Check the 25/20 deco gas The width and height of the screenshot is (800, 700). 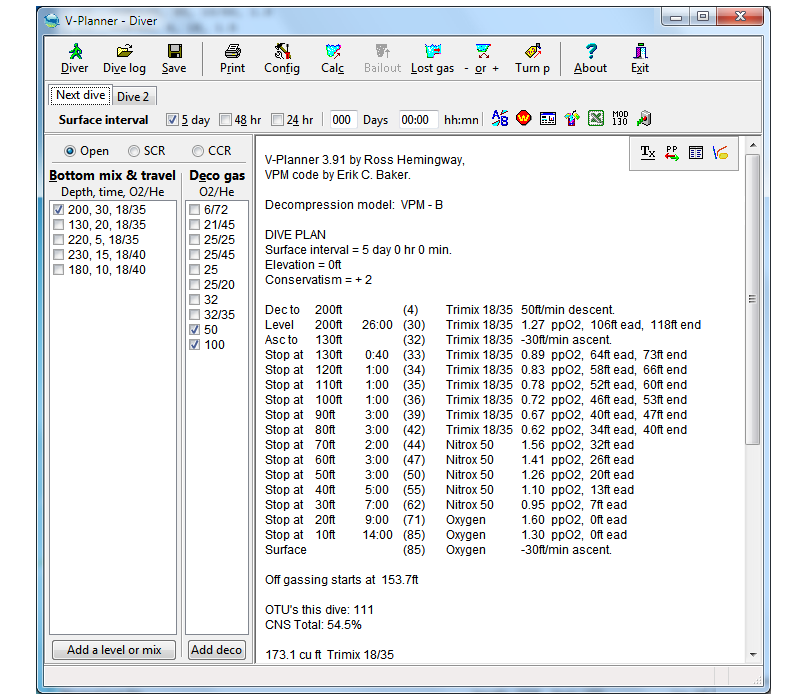194,285
